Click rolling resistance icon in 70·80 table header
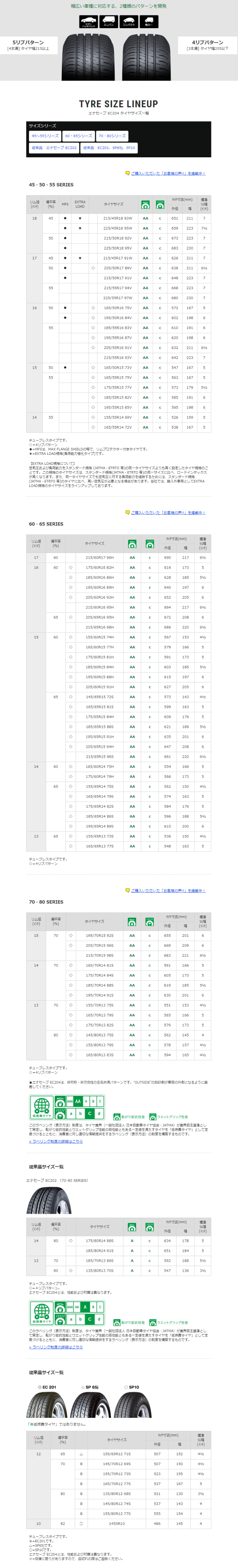The image size is (238, 1568). point(132,922)
